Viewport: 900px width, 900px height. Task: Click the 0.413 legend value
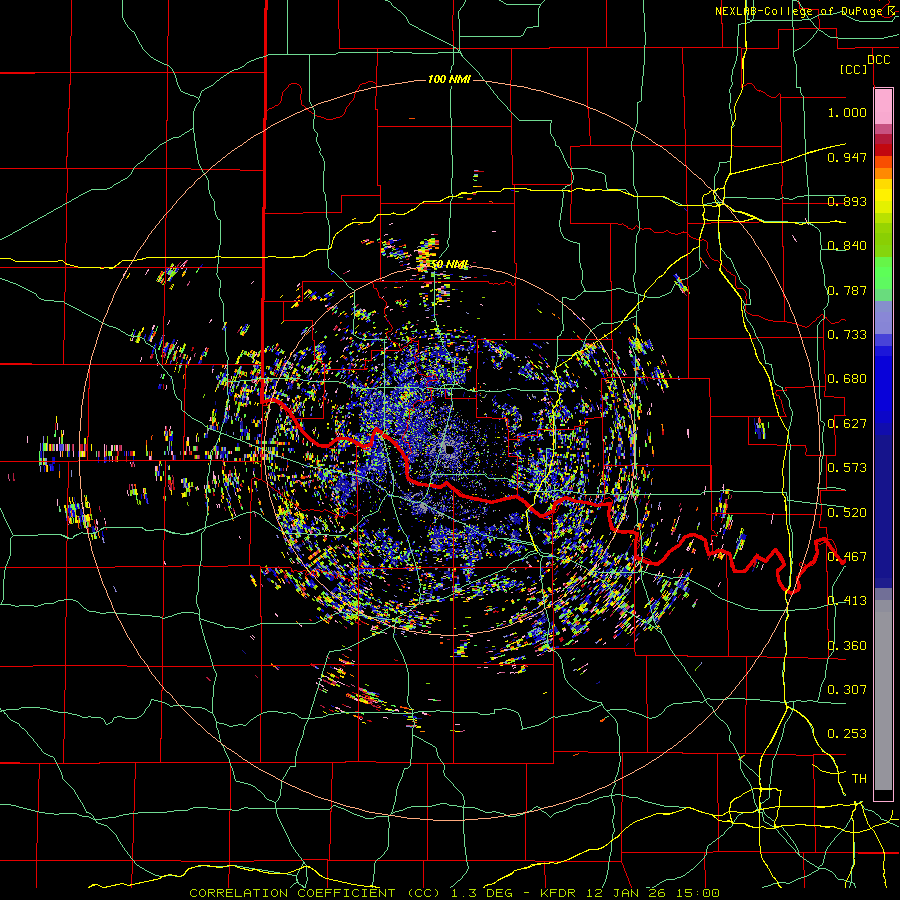coord(847,601)
